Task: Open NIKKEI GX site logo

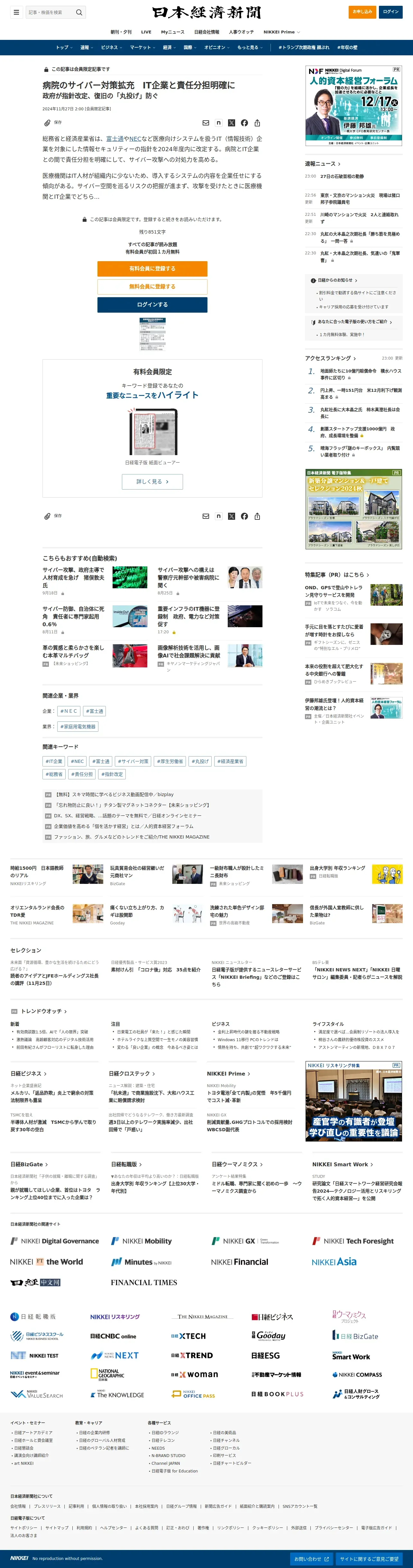Action: pos(245,1241)
